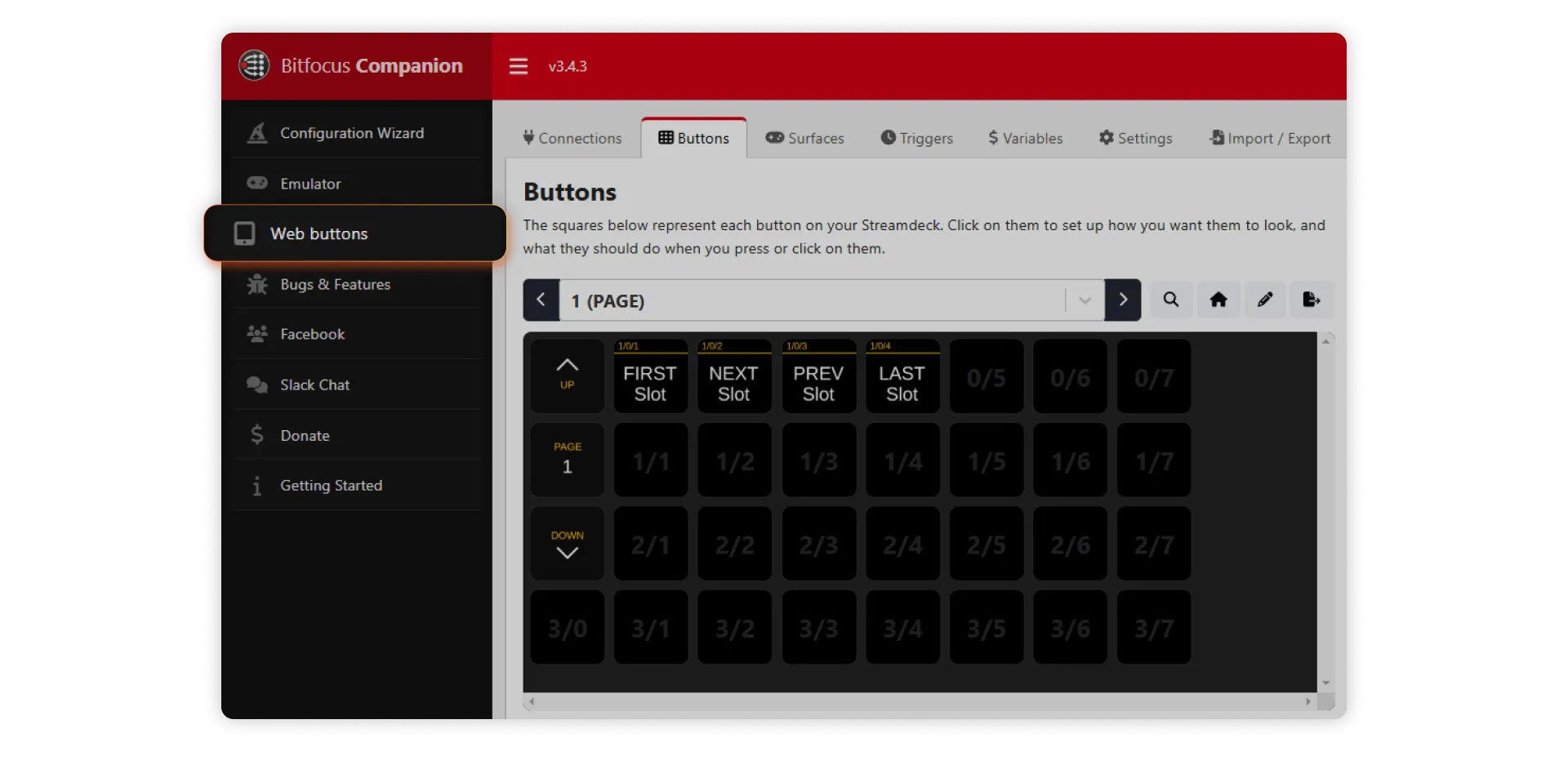Select empty button 1/7
The height and width of the screenshot is (764, 1568).
[x=1154, y=460]
